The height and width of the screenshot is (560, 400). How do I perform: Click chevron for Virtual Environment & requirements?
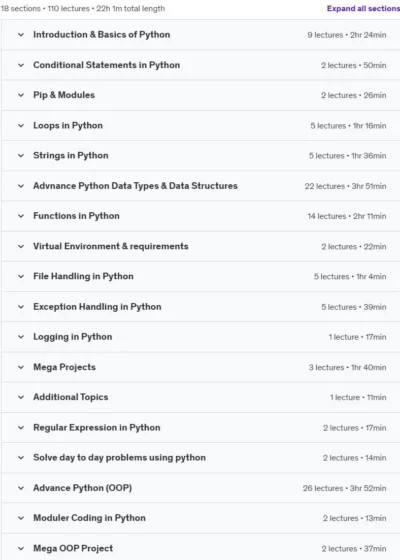[x=21, y=246]
